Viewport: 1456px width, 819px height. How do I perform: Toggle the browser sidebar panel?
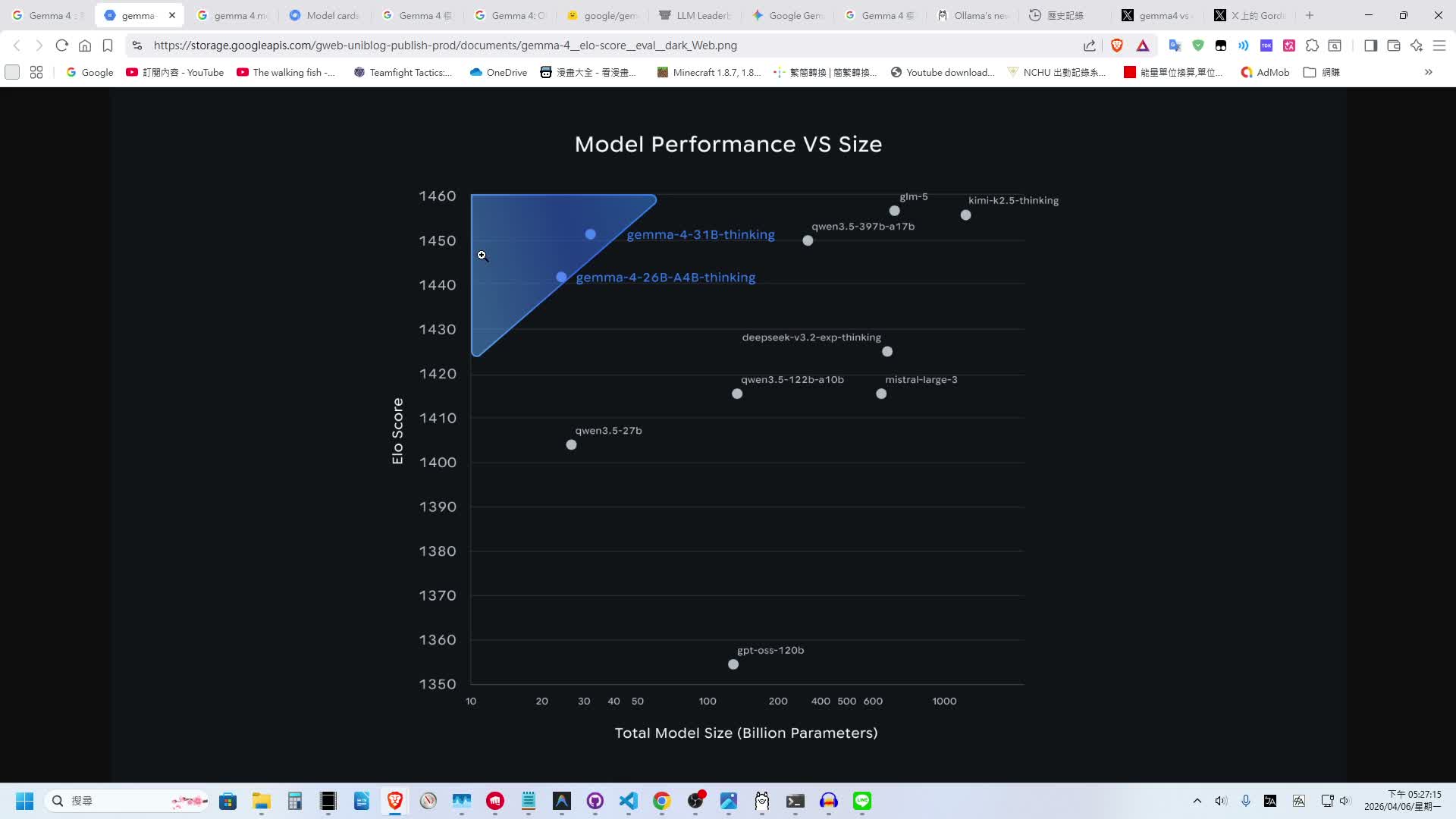[x=1370, y=45]
